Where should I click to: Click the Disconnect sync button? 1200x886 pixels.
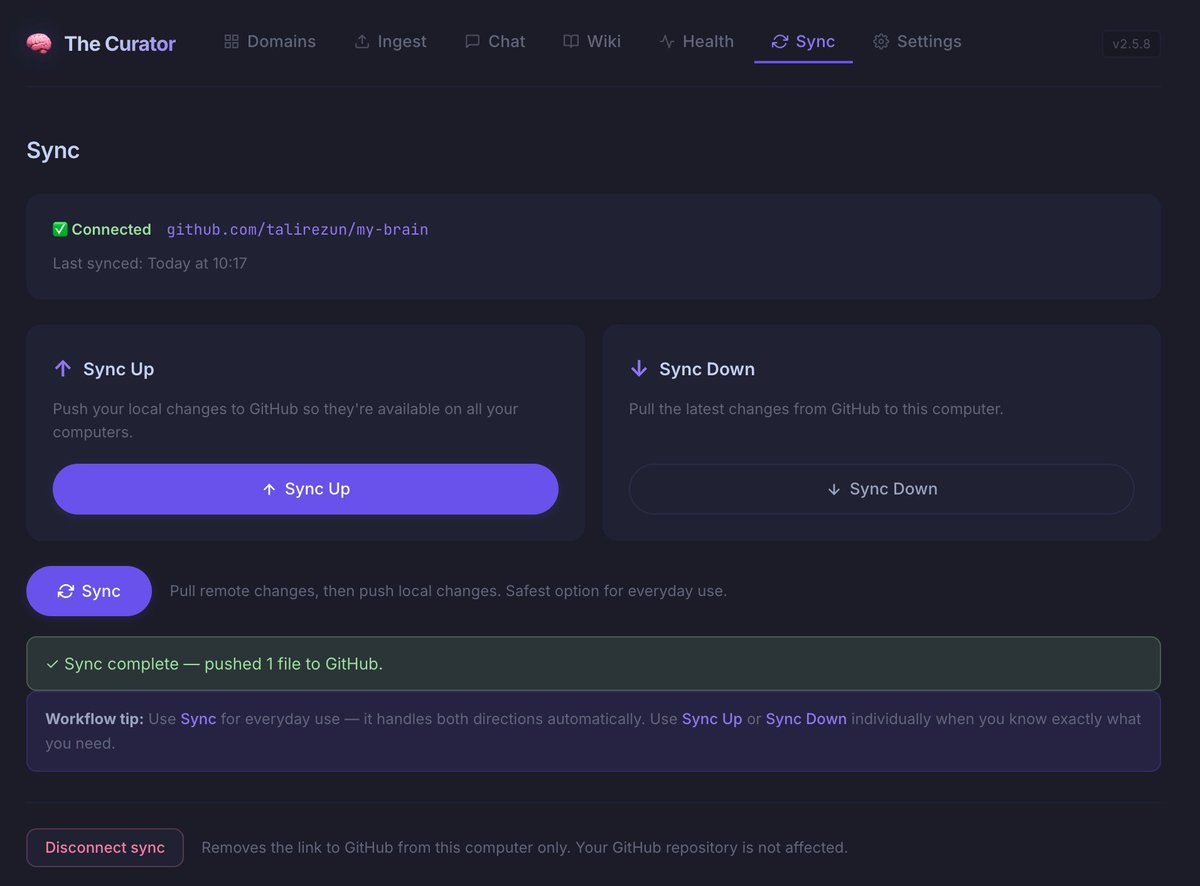coord(105,848)
